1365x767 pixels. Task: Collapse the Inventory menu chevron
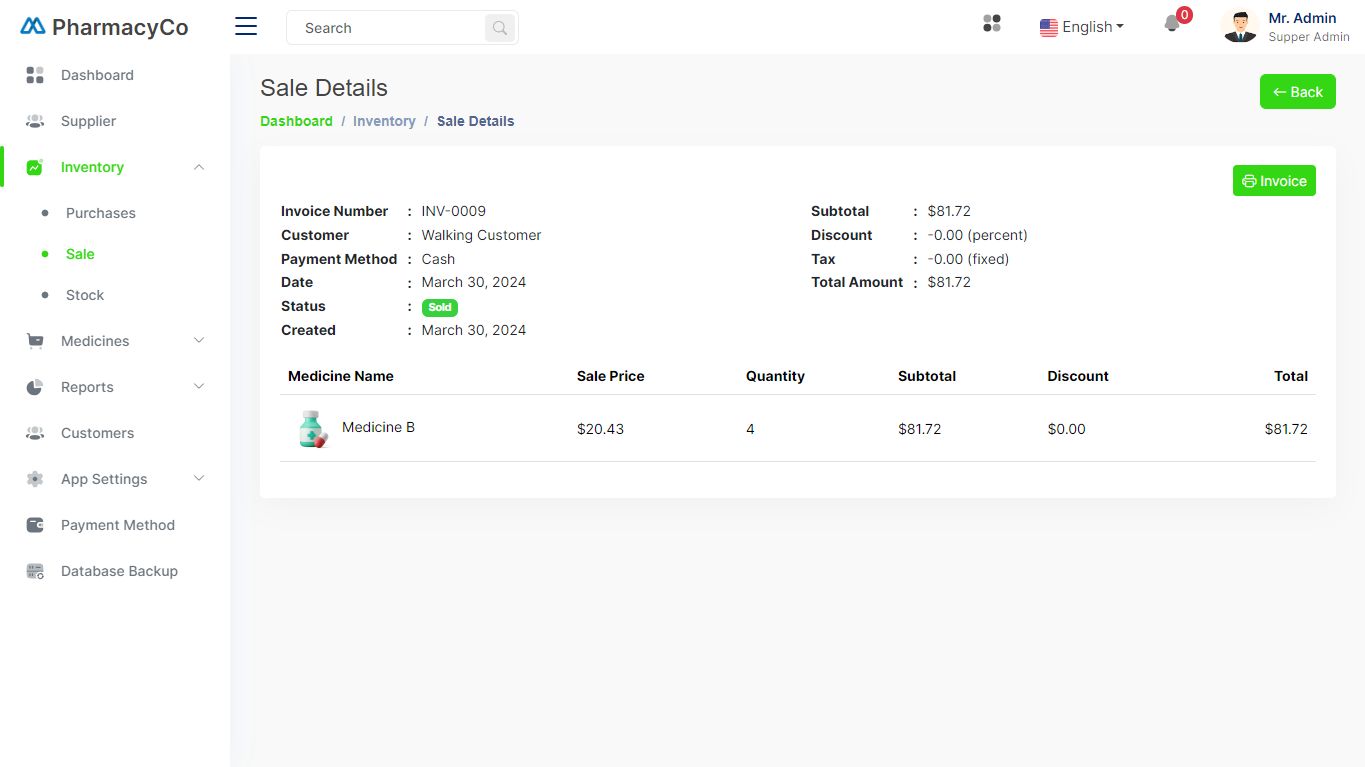199,167
